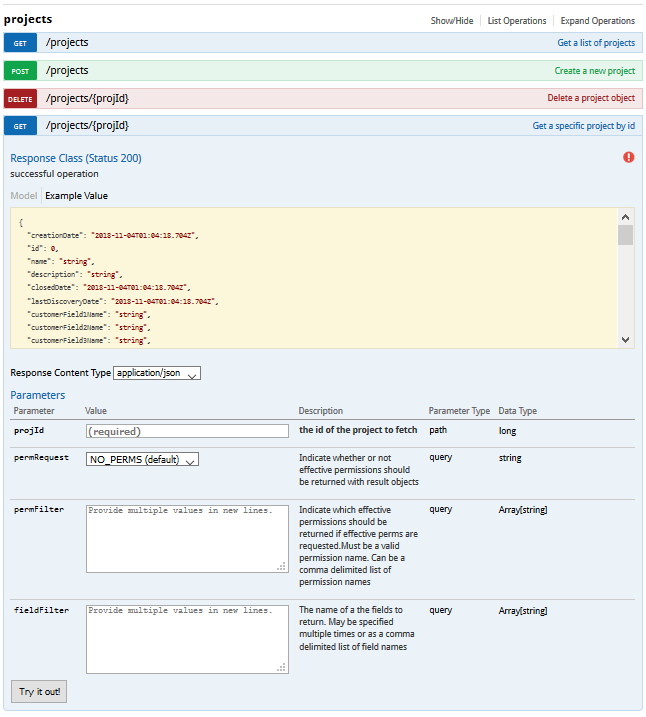
Task: Click the blue GET badge for /projects list
Action: click(20, 43)
